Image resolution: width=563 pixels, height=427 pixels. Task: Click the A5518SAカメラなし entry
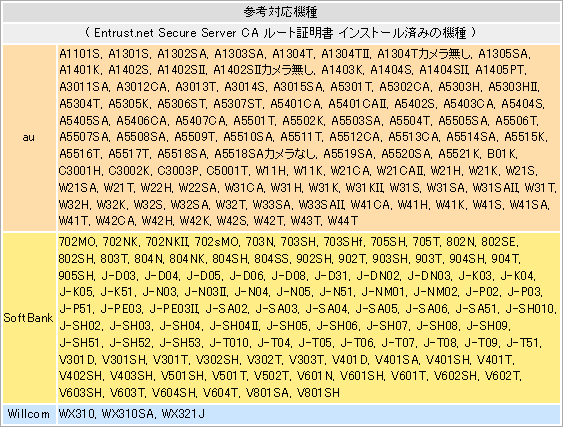point(265,154)
